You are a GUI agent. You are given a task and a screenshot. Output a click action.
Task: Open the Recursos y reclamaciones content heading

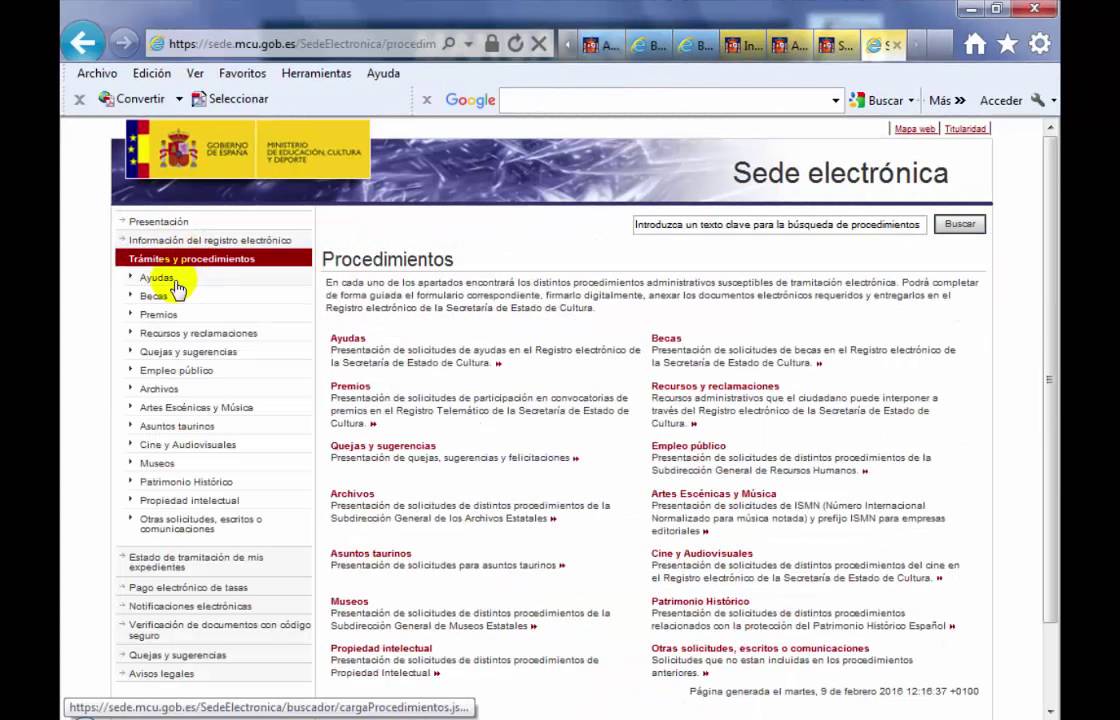(x=715, y=386)
